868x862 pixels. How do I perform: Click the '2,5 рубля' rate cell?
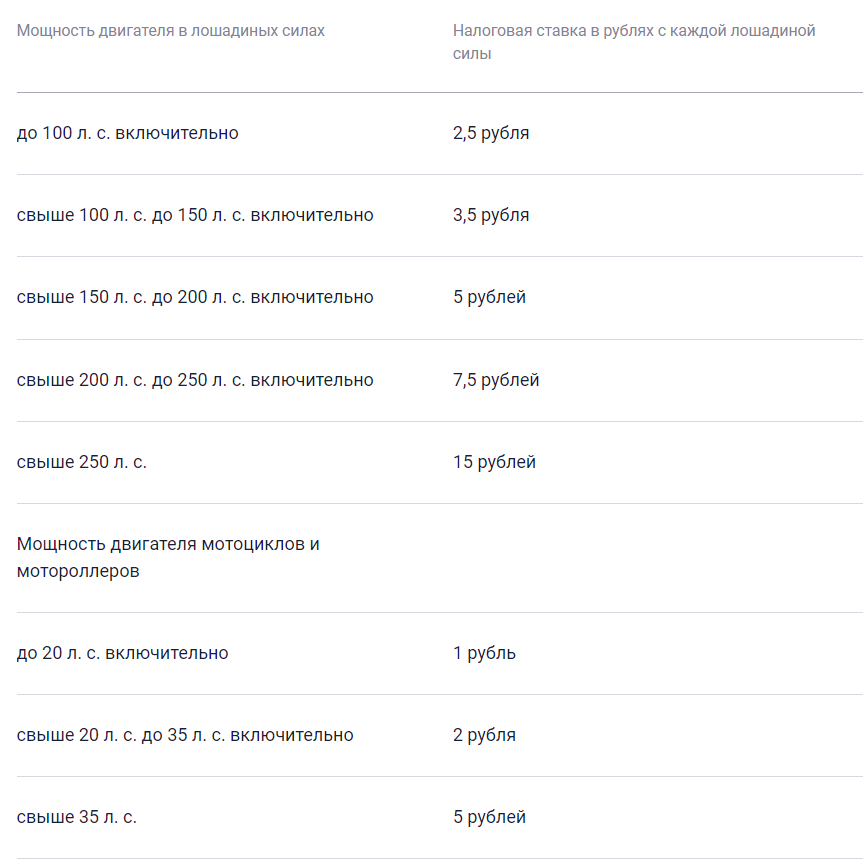pyautogui.click(x=491, y=133)
